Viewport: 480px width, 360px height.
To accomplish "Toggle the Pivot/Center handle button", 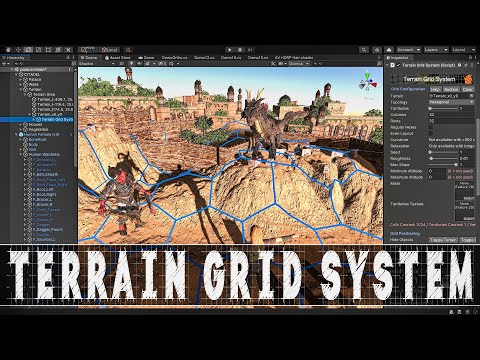I will tap(87, 50).
